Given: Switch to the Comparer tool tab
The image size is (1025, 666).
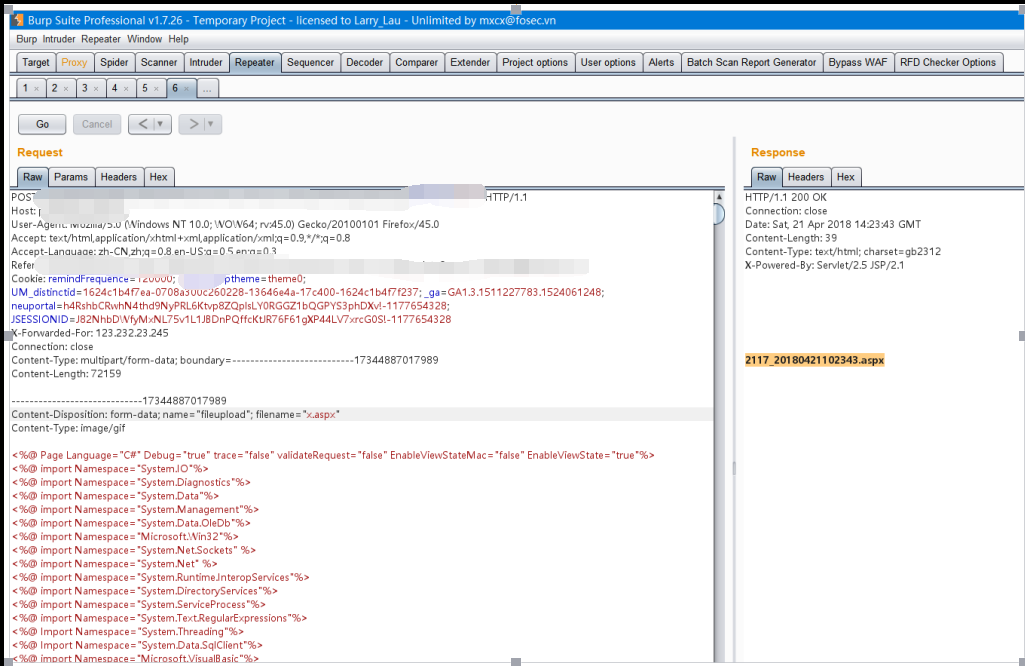Looking at the screenshot, I should [x=416, y=63].
